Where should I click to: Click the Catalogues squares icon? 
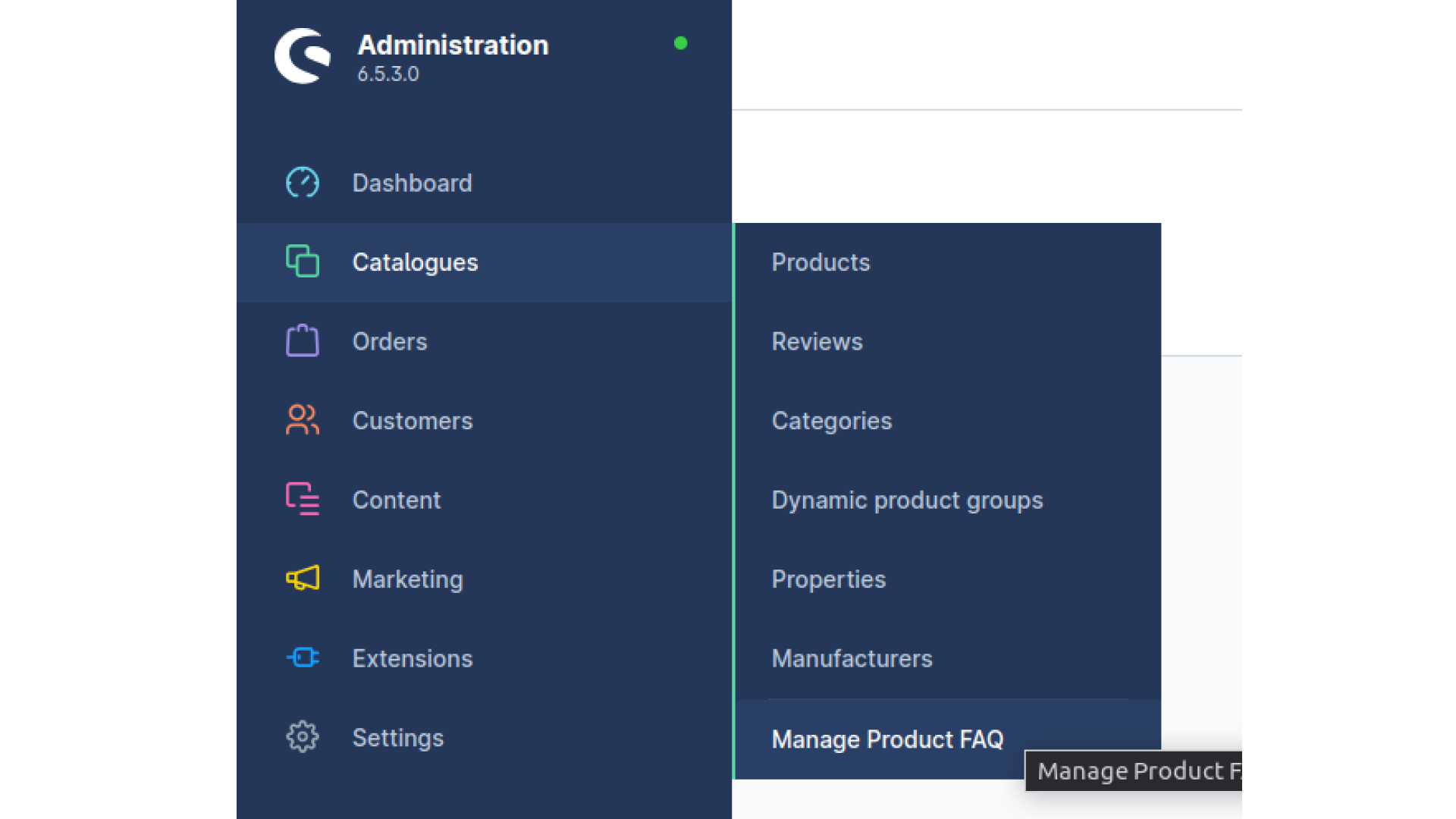coord(303,262)
